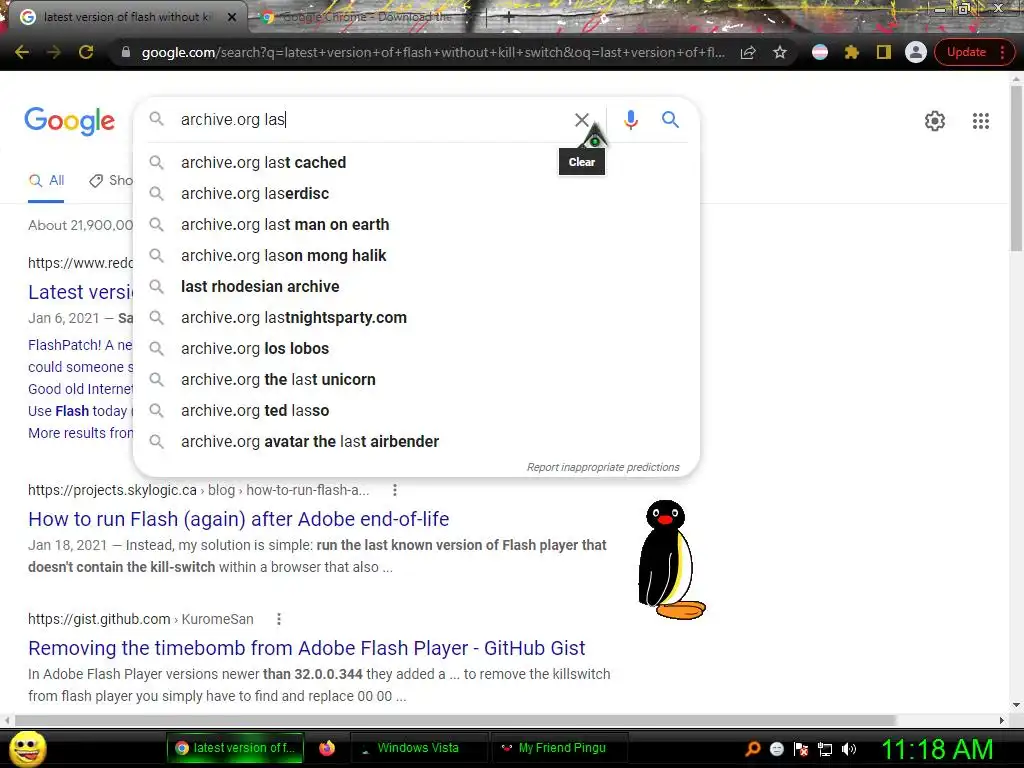
Task: Choose suggestion archive.org avatar the last airbender
Action: [416, 441]
